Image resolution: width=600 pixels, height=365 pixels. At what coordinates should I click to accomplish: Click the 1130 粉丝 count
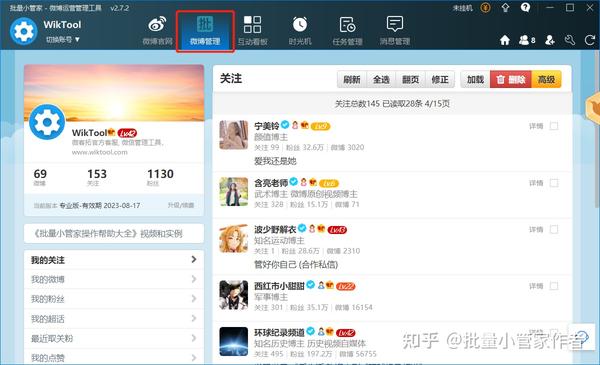160,177
